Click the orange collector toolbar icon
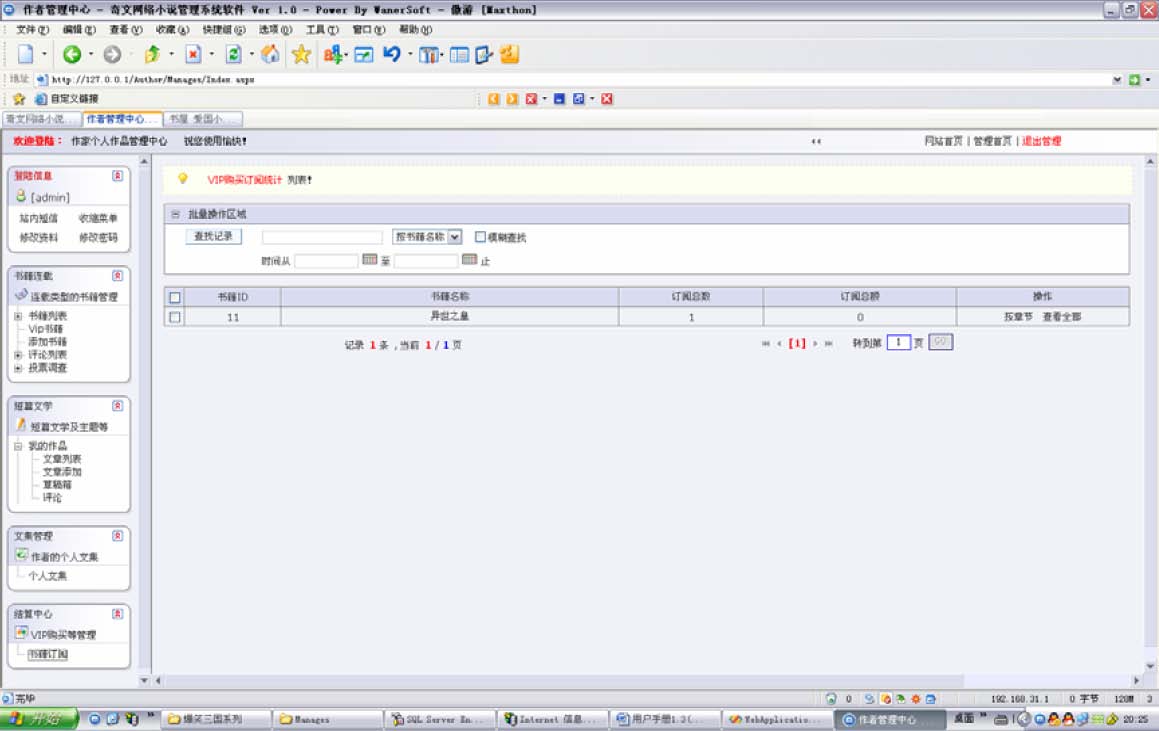Screen dimensions: 1159x731 [x=509, y=54]
